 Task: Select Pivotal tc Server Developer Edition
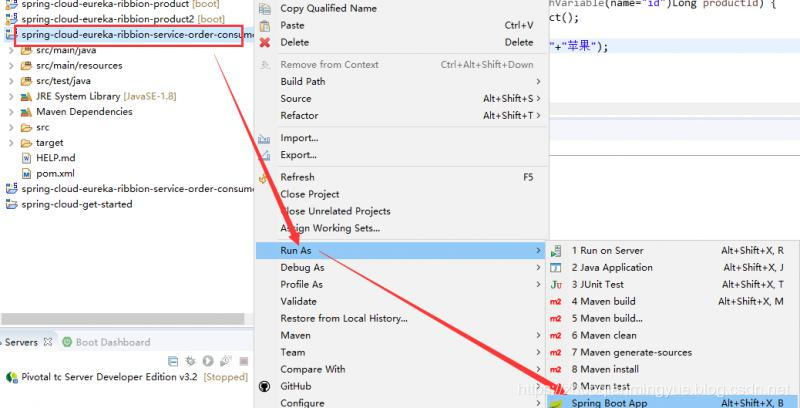click(109, 377)
